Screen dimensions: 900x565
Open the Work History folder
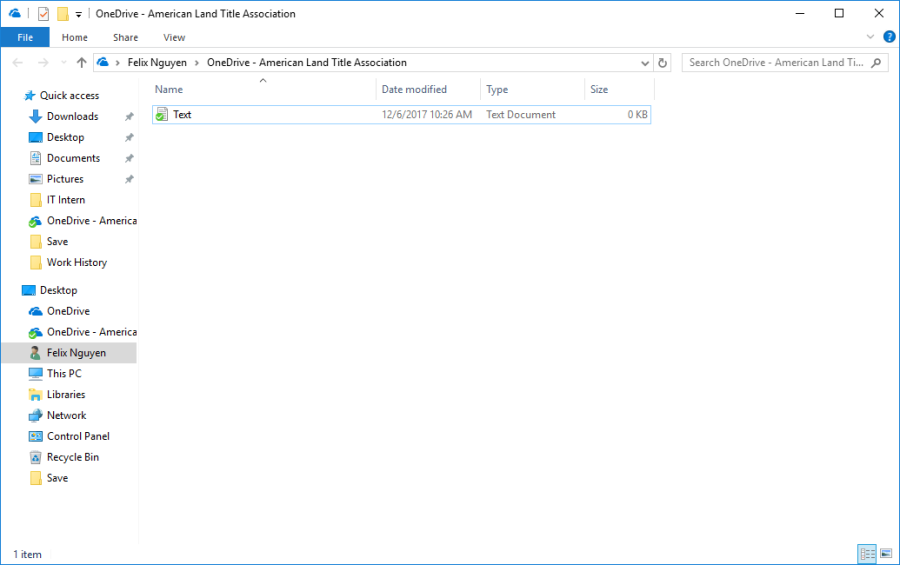point(77,262)
